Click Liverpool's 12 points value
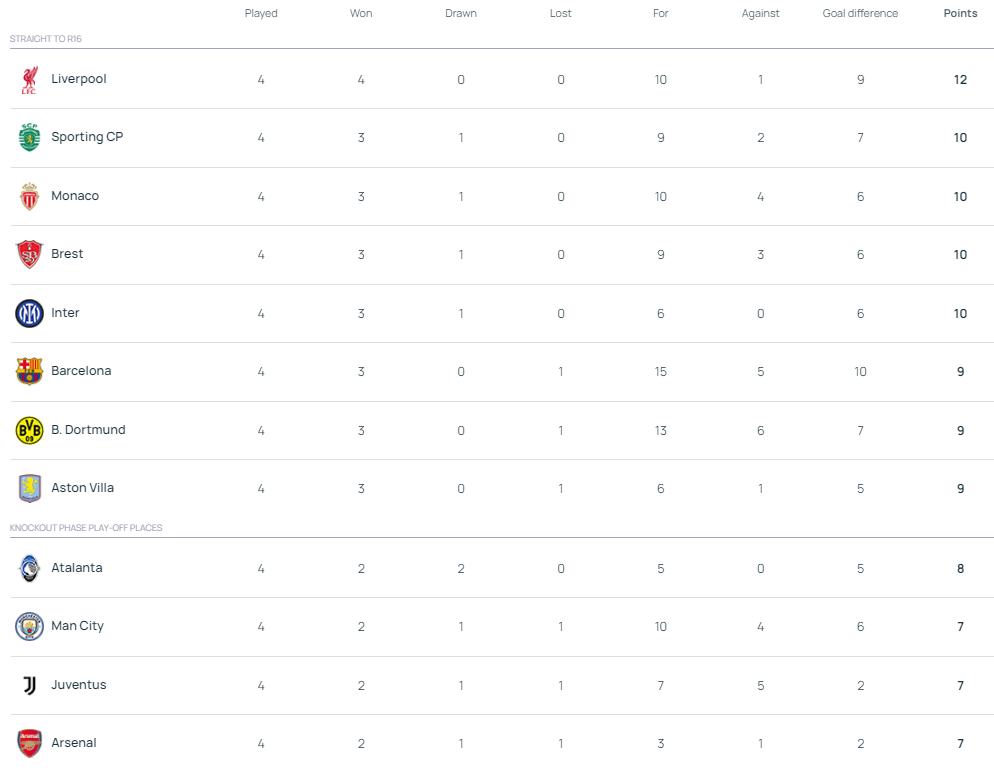The width and height of the screenshot is (994, 772). 960,80
